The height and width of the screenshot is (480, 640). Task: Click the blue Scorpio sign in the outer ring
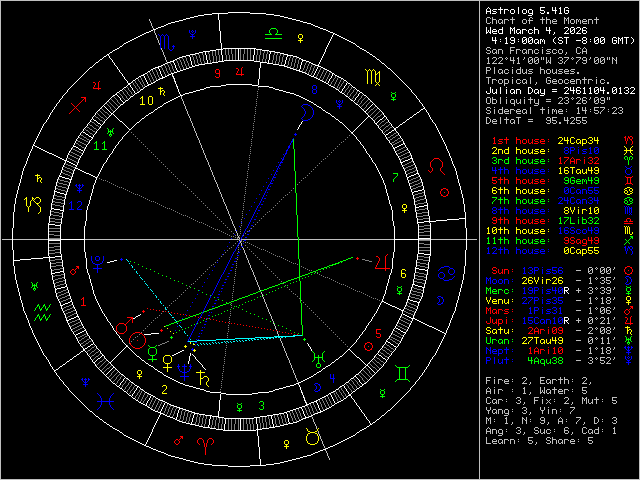[167, 42]
